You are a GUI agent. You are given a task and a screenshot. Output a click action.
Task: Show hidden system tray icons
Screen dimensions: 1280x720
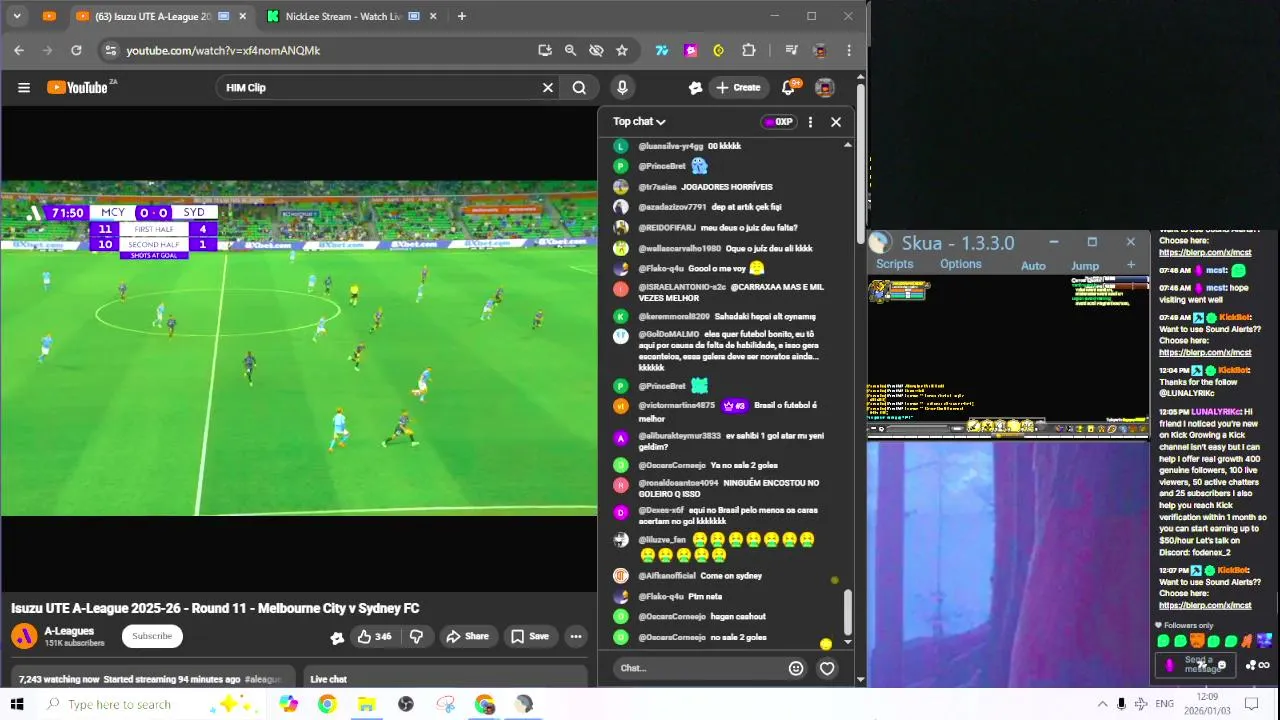1102,704
